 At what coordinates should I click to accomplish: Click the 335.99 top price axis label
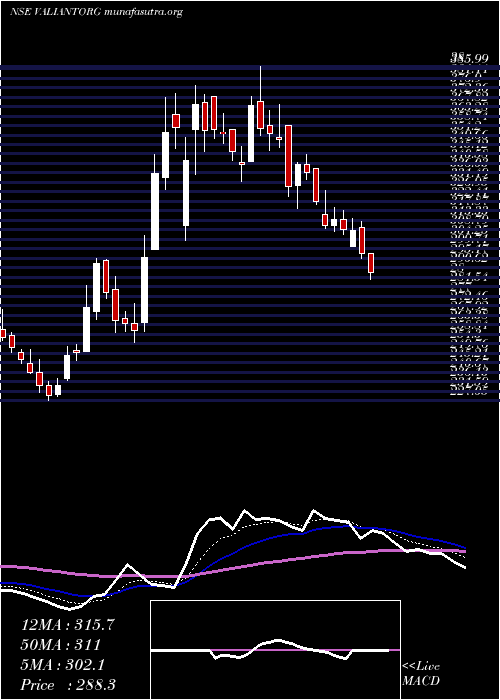468,58
